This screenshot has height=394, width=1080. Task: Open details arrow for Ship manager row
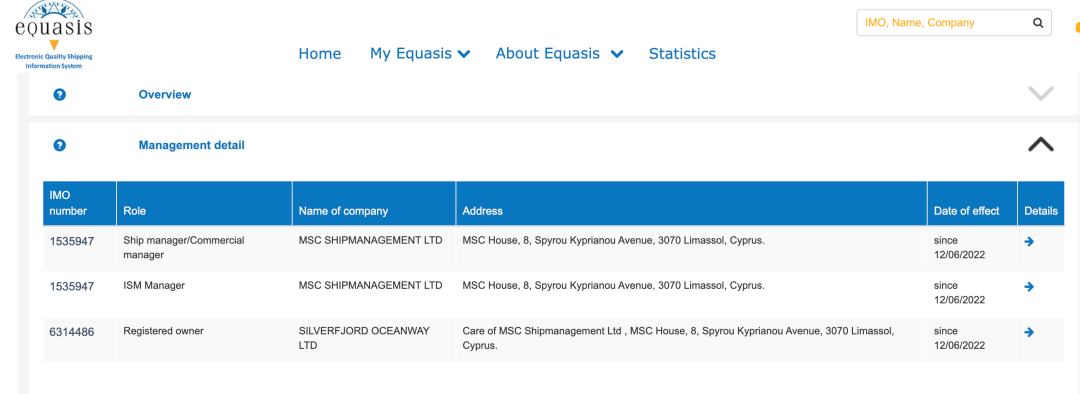(x=1029, y=241)
